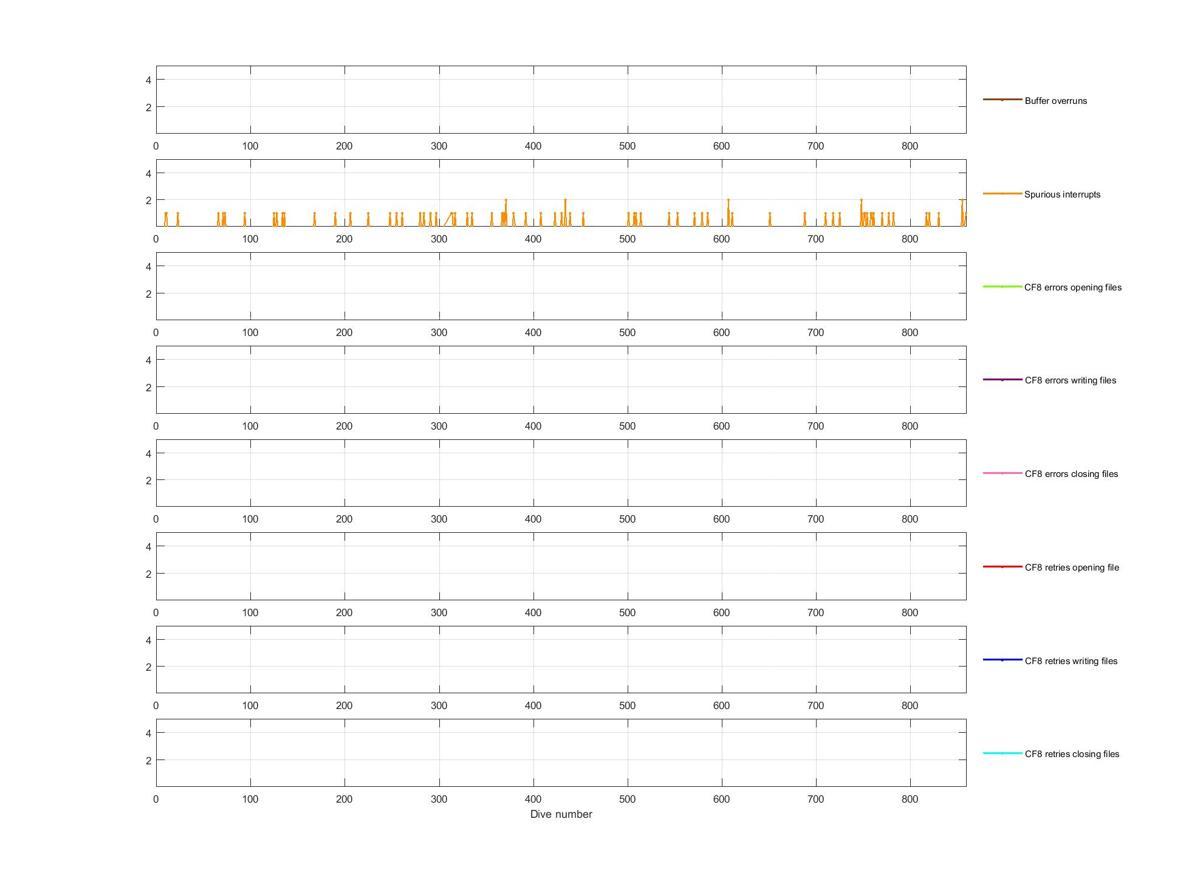1200x885 pixels.
Task: Click the CF8 retries opening file label
Action: click(x=1071, y=567)
